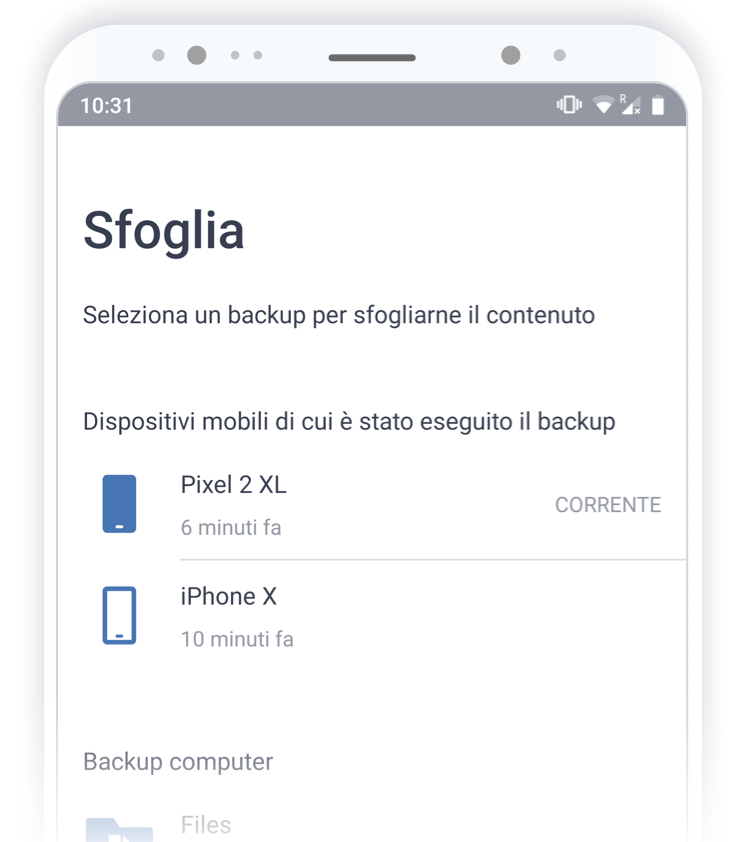Tap the solid blue Pixel 2 XL phone icon

(119, 504)
